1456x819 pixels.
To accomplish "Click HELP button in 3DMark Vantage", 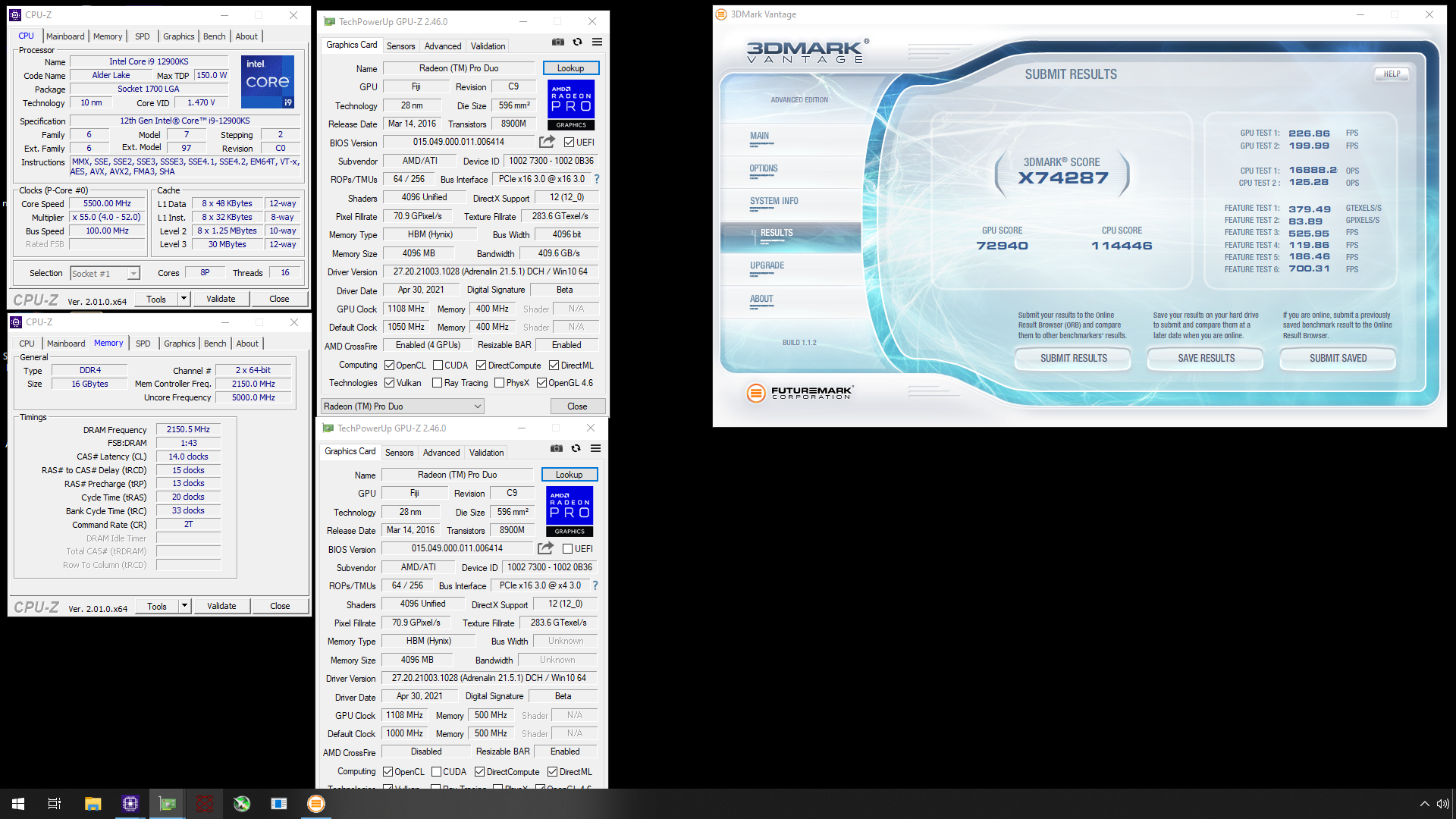I will [1392, 74].
